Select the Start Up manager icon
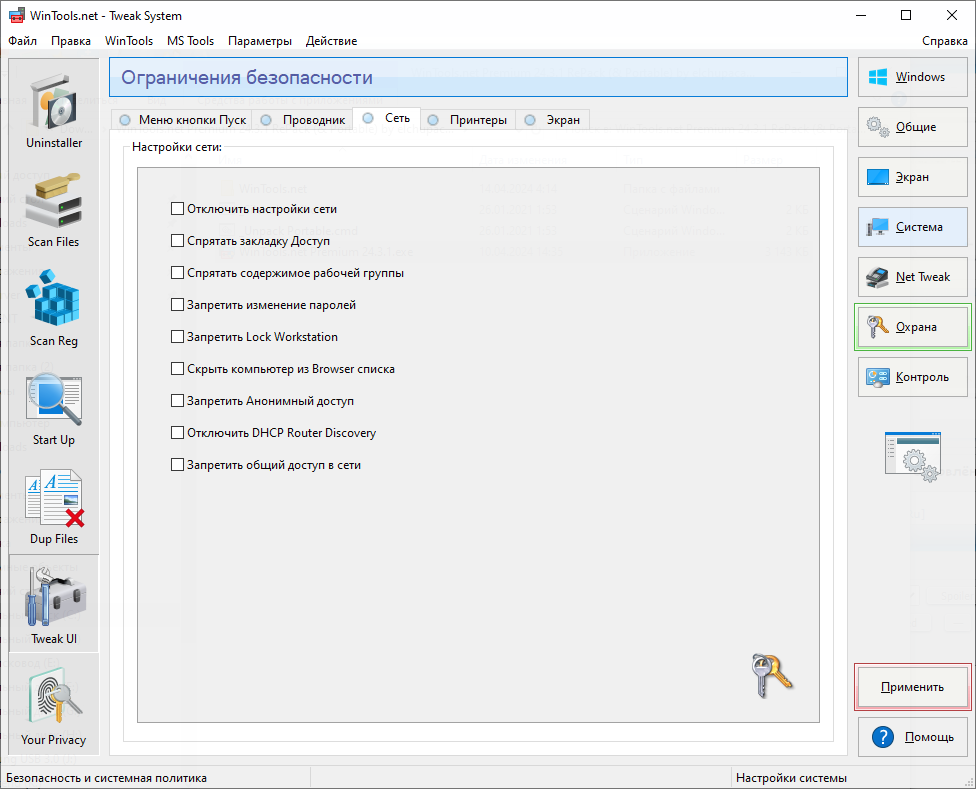The width and height of the screenshot is (976, 789). tap(54, 405)
